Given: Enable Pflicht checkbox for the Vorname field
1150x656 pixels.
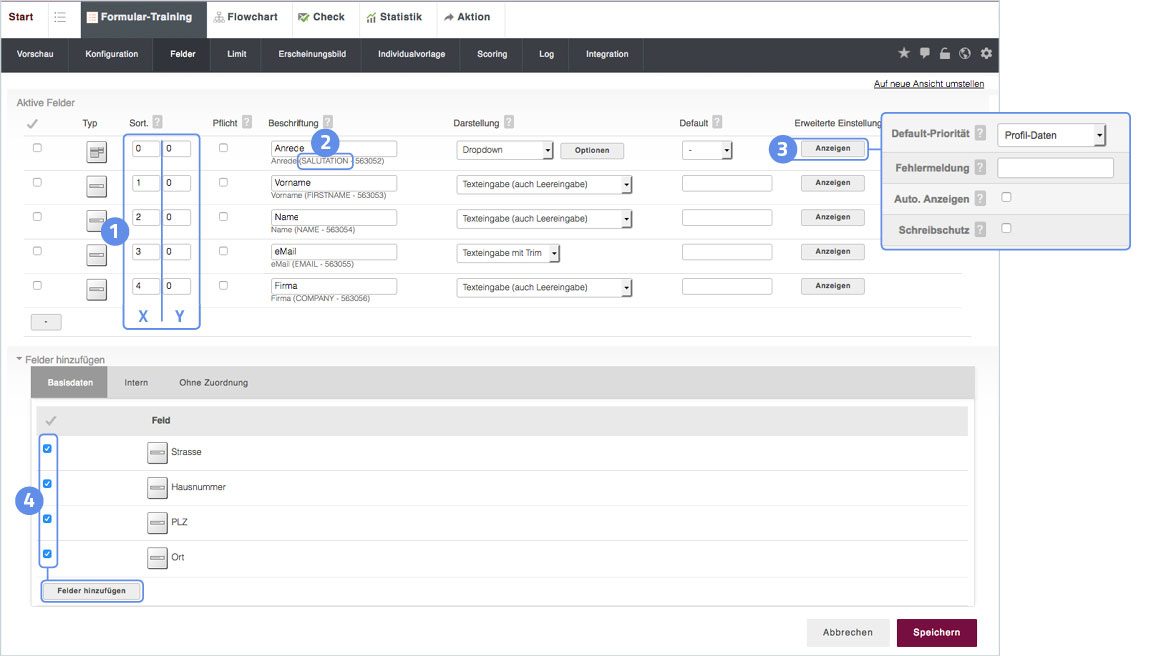Looking at the screenshot, I should (x=223, y=182).
